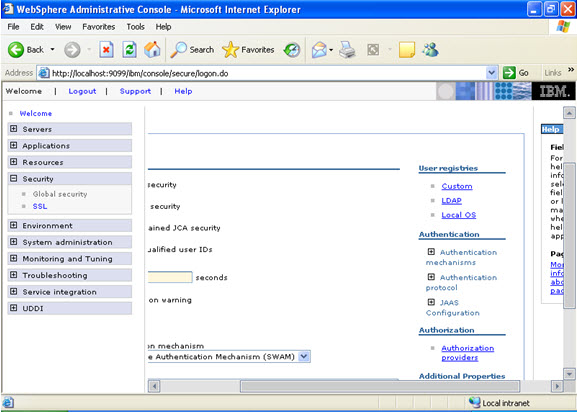Click the Back arrow icon

16,50
